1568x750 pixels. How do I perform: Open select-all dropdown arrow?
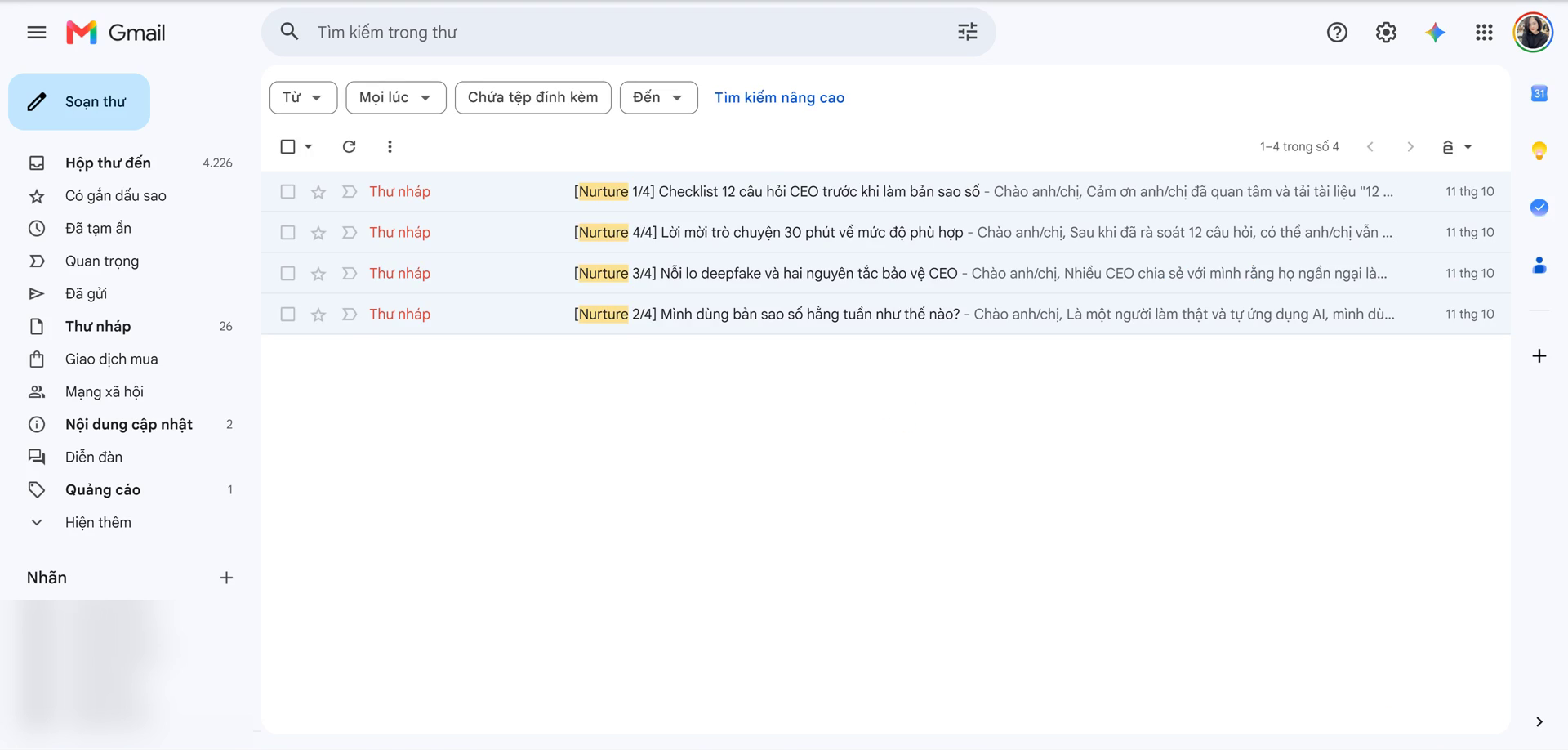(309, 146)
